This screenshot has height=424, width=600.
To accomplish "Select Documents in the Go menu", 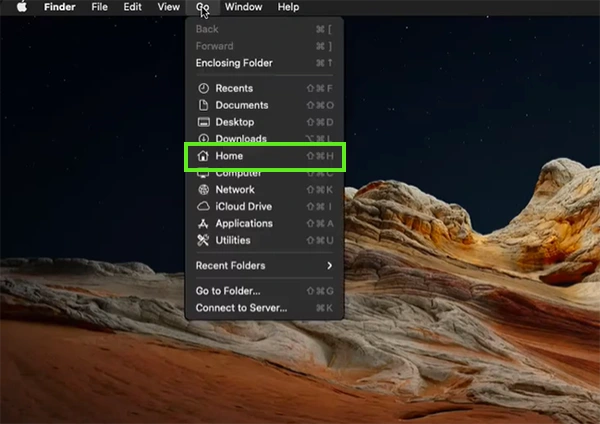I will (264, 105).
